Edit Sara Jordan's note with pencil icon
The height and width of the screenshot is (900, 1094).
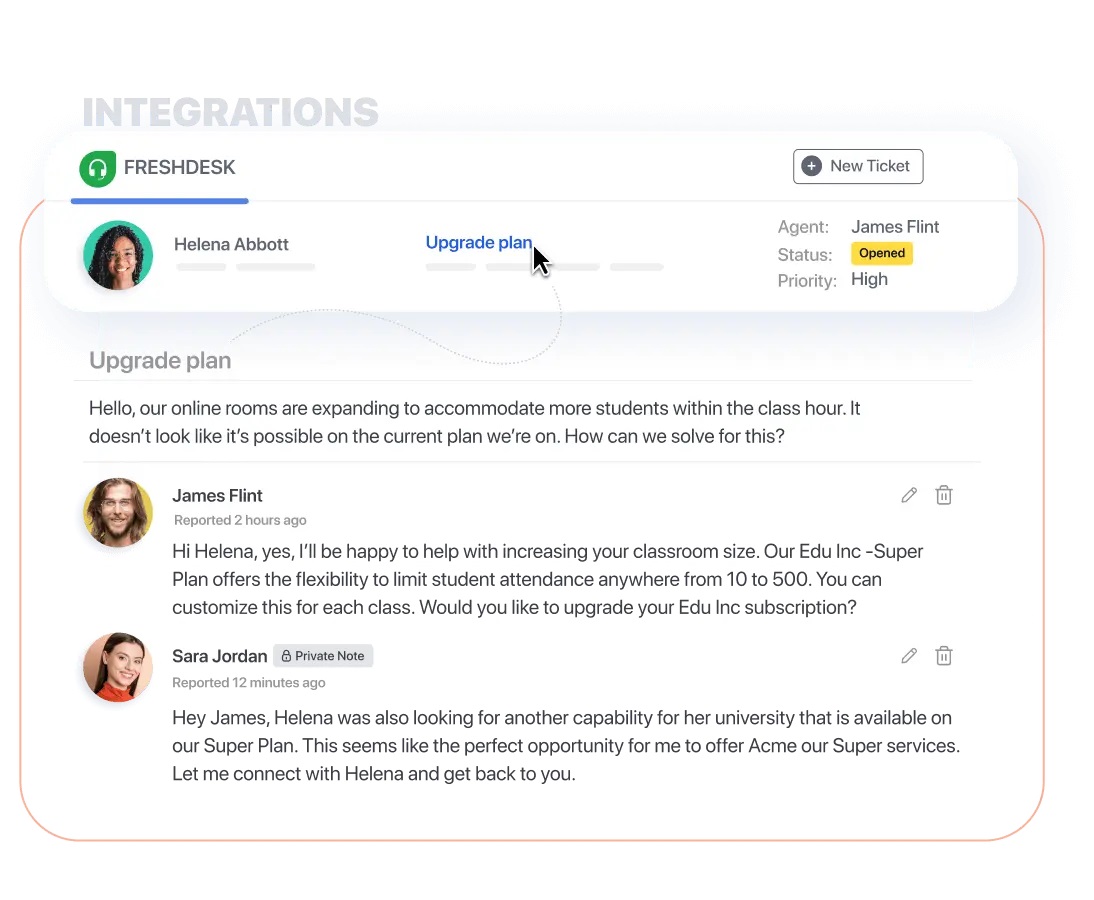(908, 656)
